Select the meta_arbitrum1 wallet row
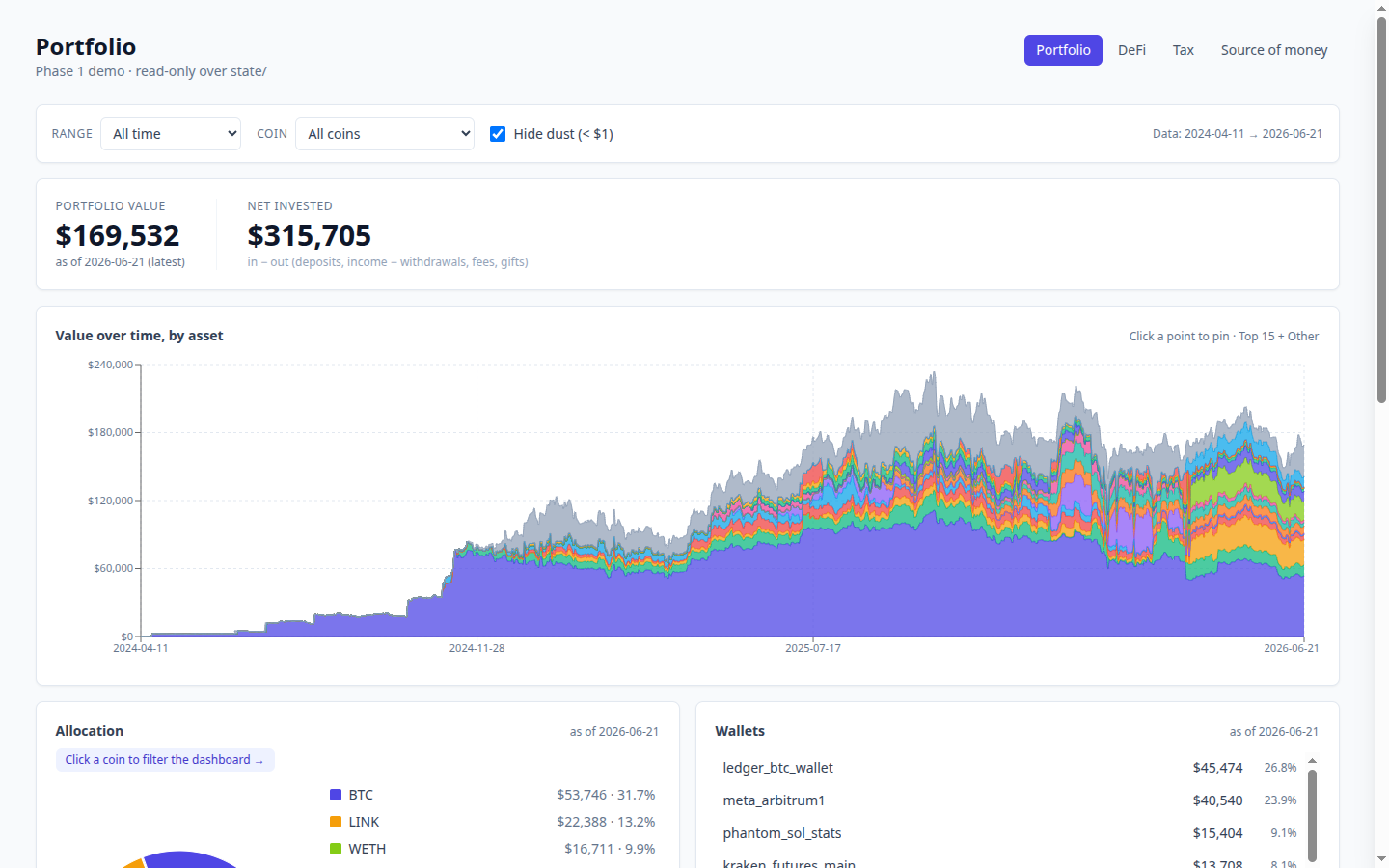The width and height of the screenshot is (1389, 868). pyautogui.click(x=1010, y=800)
